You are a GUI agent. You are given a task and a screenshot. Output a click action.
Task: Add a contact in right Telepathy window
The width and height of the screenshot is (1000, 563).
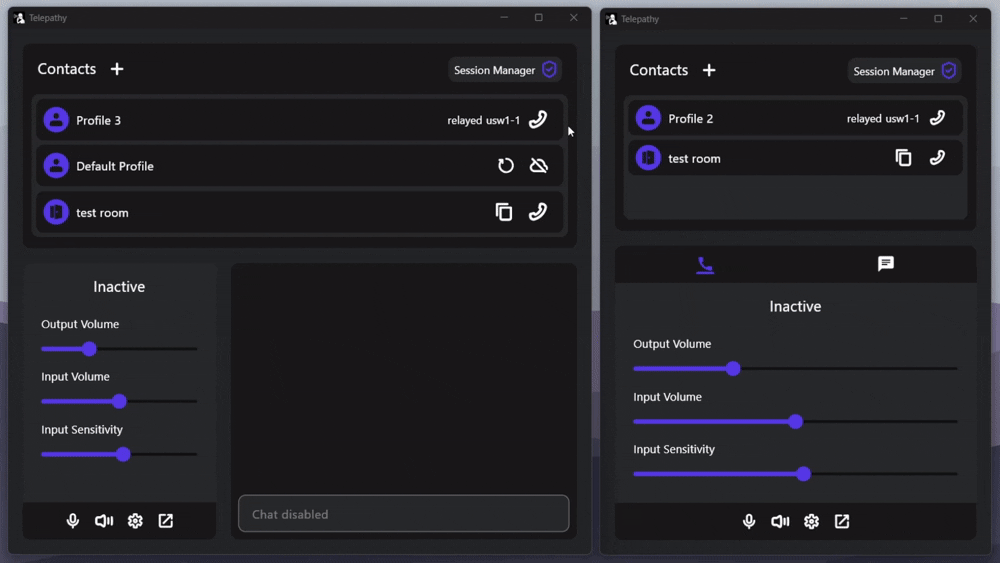(709, 70)
